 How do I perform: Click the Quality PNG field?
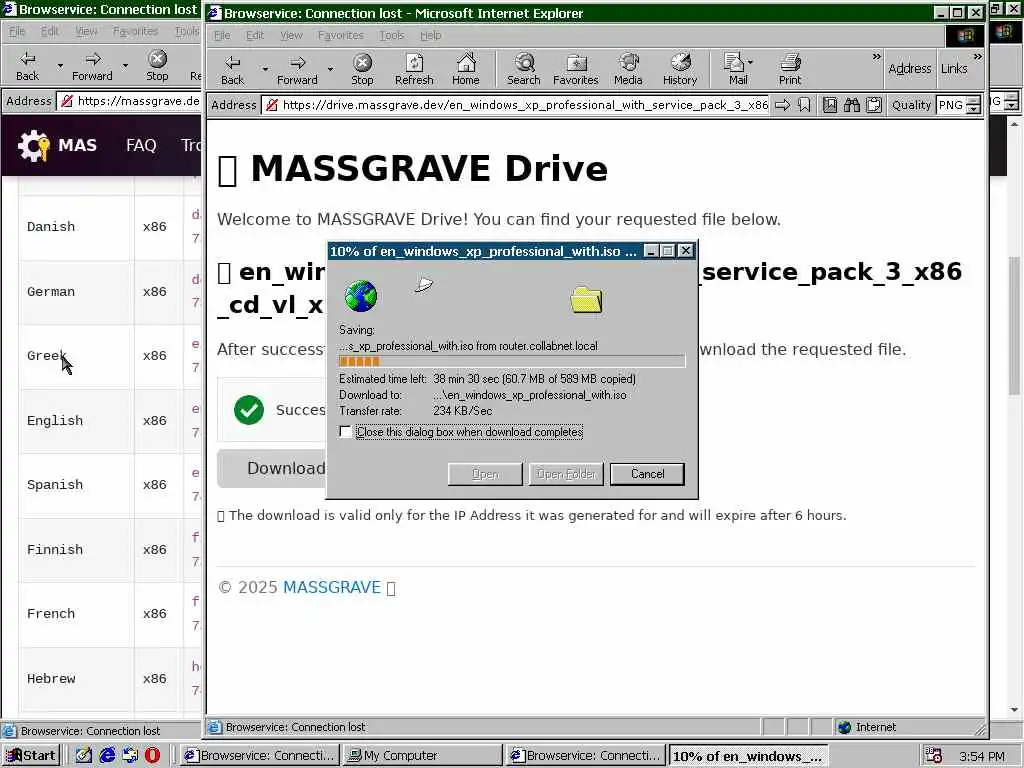[x=951, y=105]
